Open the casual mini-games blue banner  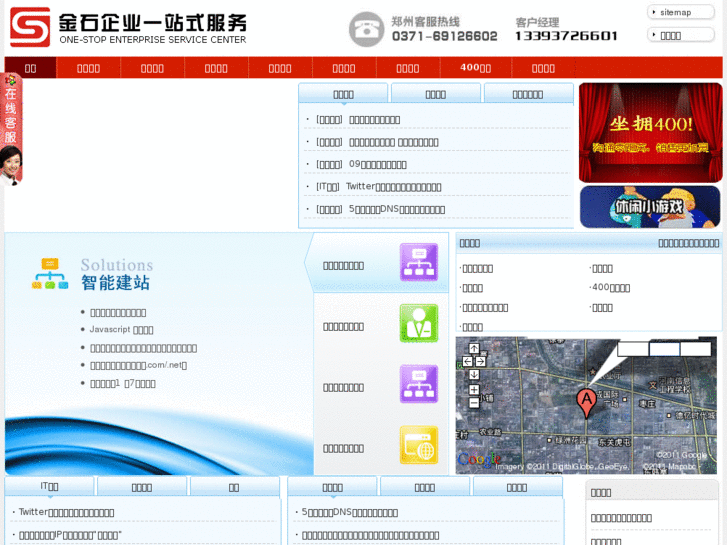[650, 207]
